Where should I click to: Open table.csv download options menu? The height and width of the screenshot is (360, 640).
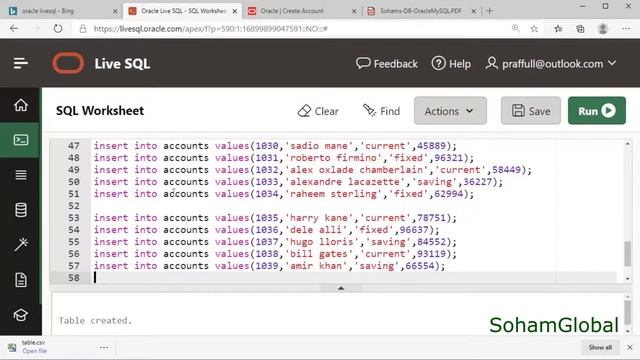104,347
